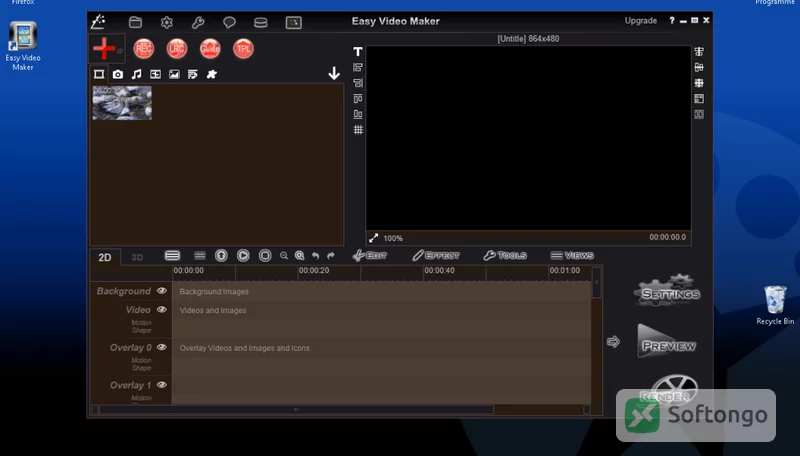This screenshot has height=456, width=800.
Task: Click the expand preview arrows icon
Action: [x=374, y=238]
